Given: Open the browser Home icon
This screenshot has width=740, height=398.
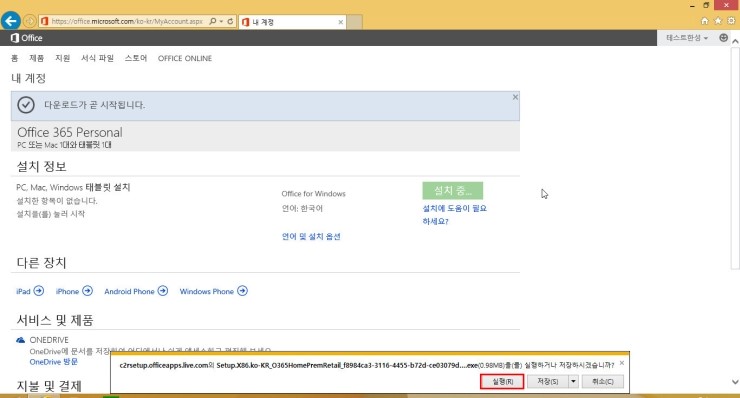Looking at the screenshot, I should [705, 21].
